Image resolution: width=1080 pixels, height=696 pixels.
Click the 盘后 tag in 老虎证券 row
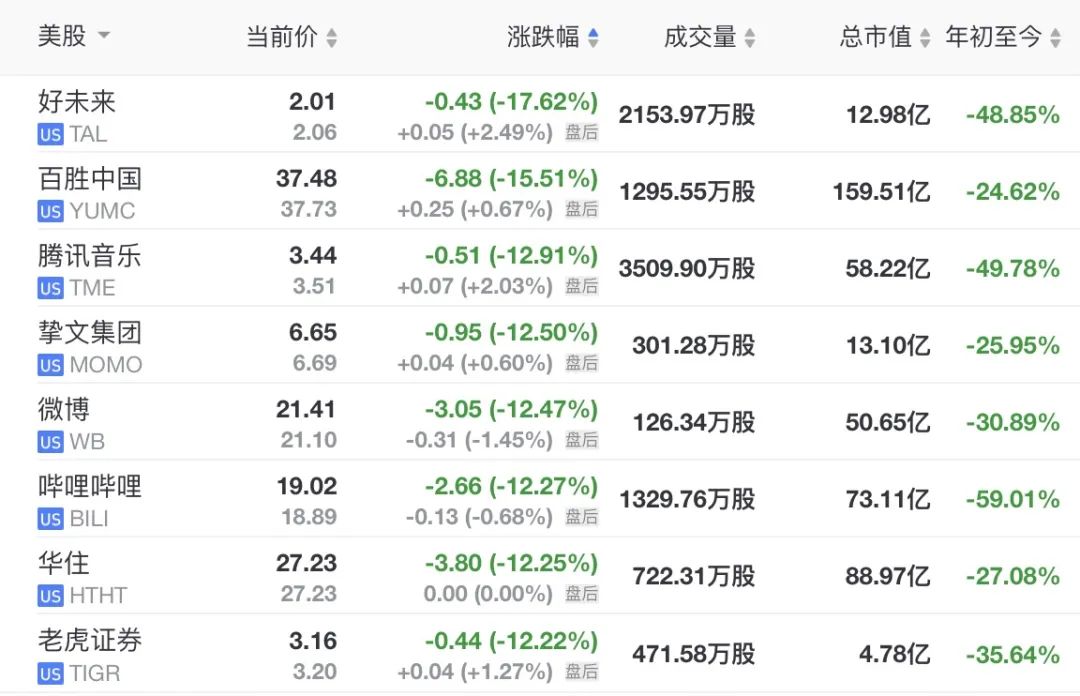tap(581, 672)
